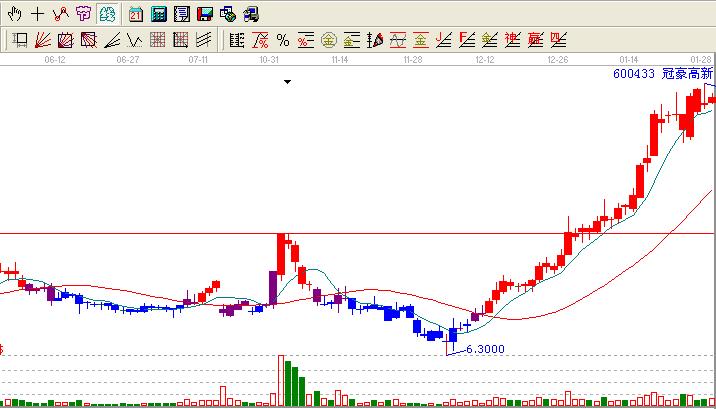Open the calculator tool
This screenshot has height=409, width=716.
coord(158,14)
